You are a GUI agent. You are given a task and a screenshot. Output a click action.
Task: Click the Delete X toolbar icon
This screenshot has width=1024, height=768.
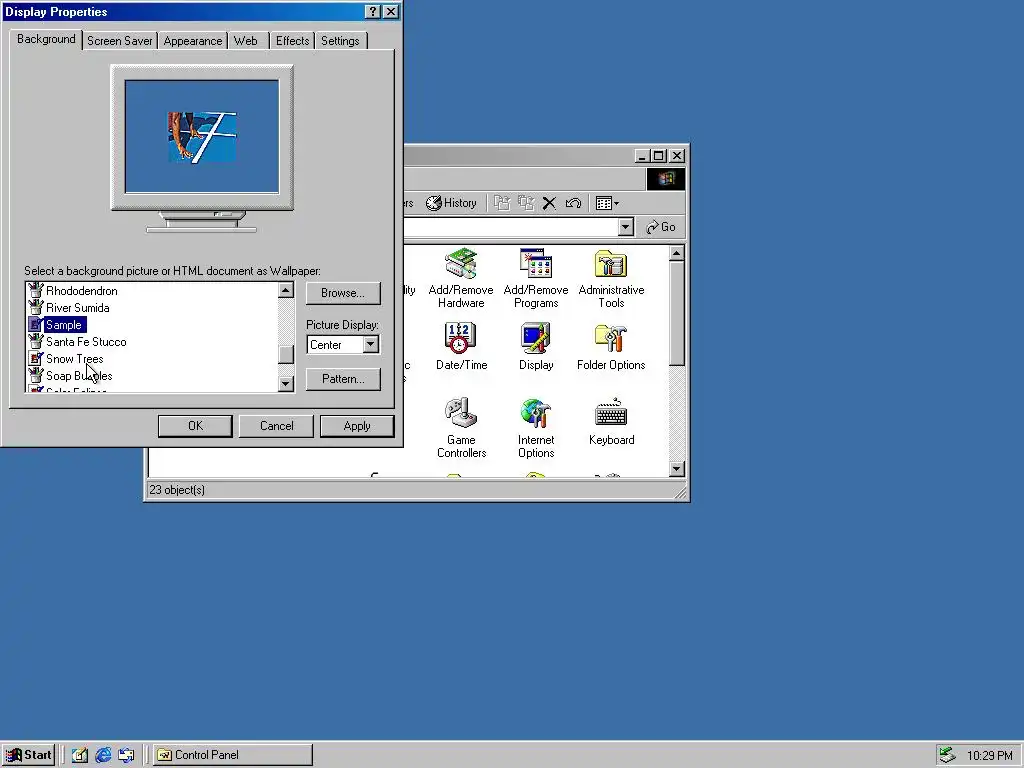pos(549,203)
